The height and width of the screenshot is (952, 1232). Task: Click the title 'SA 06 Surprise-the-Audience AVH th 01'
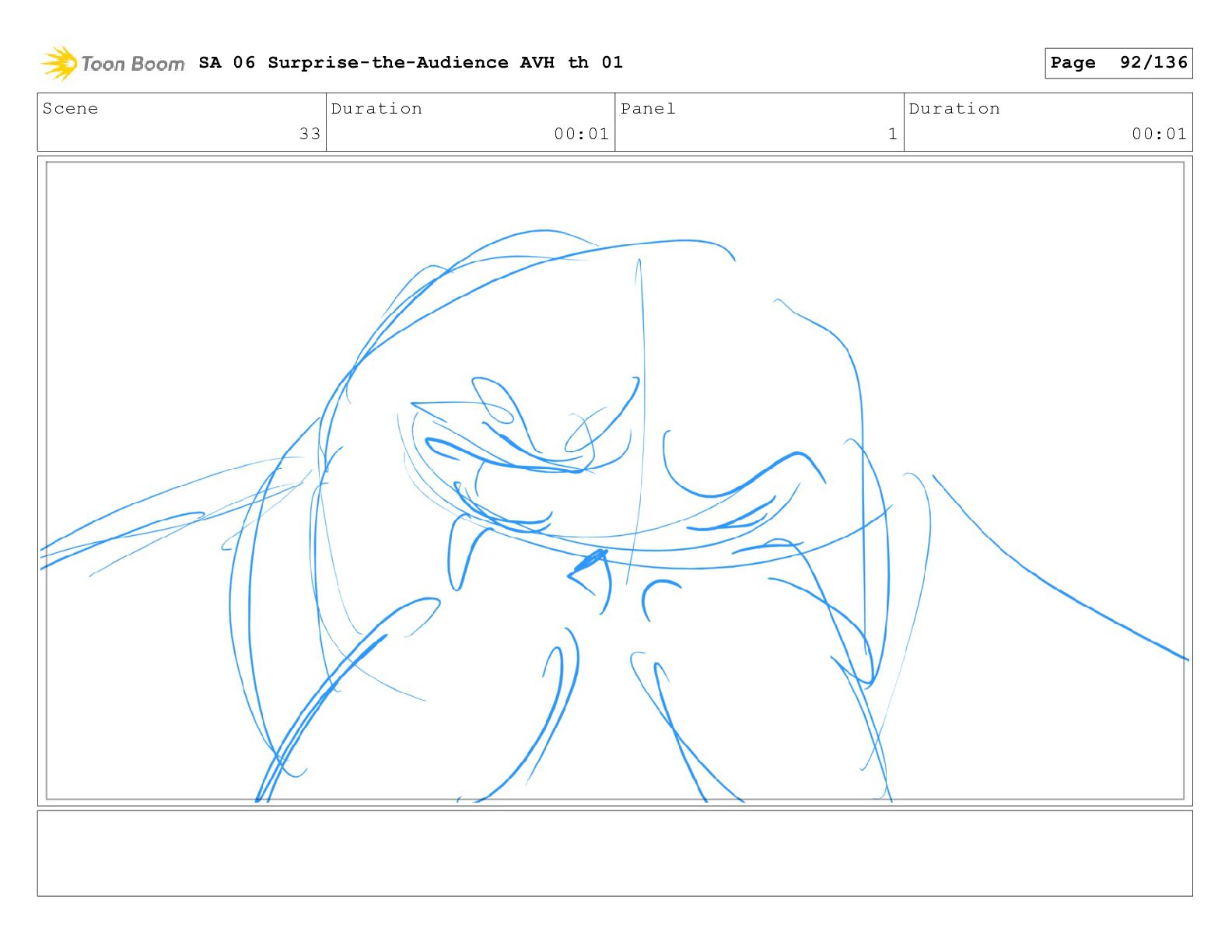coord(411,62)
